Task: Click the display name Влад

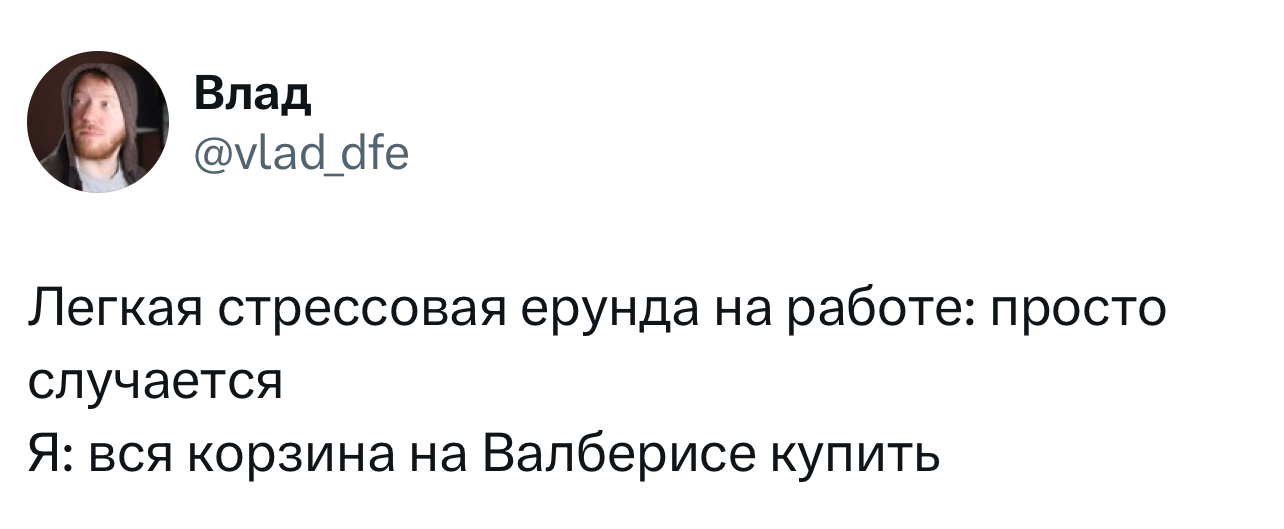Action: tap(252, 97)
